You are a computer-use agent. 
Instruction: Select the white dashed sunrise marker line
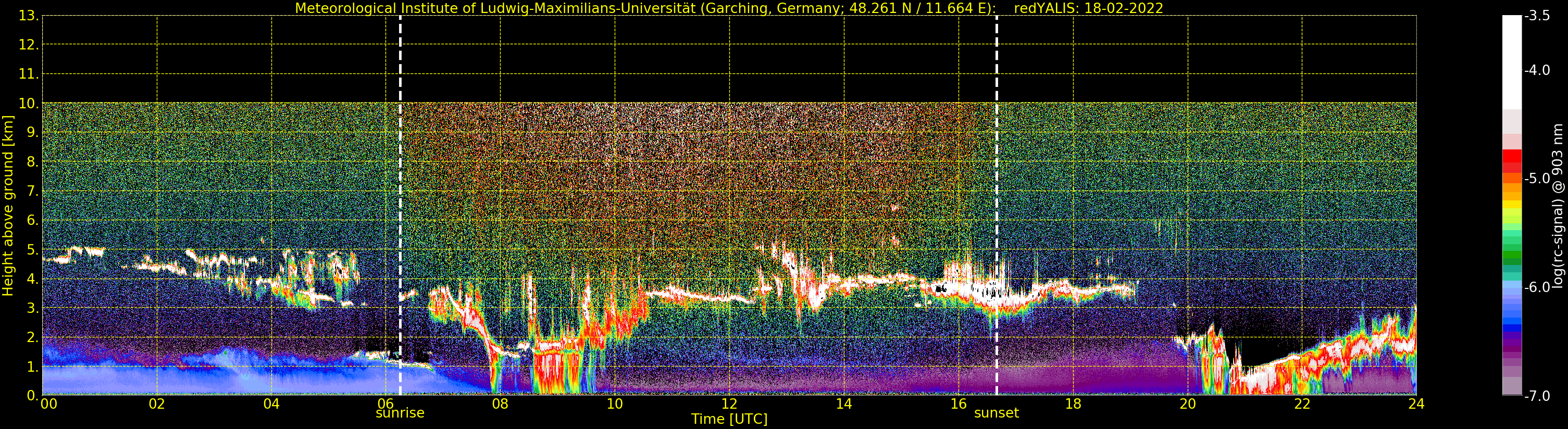[x=400, y=205]
